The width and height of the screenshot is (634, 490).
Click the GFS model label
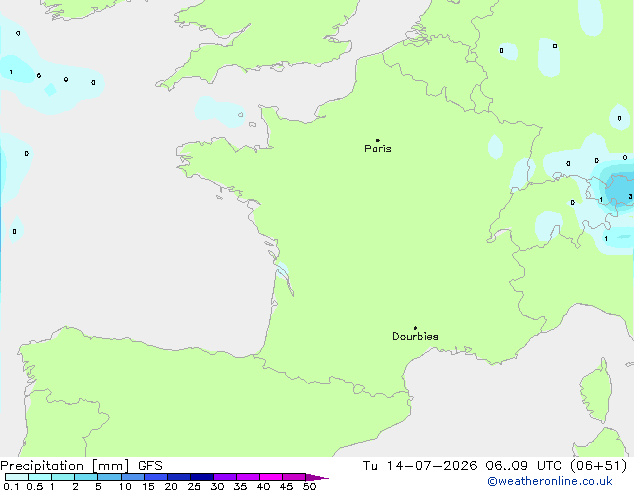(150, 466)
